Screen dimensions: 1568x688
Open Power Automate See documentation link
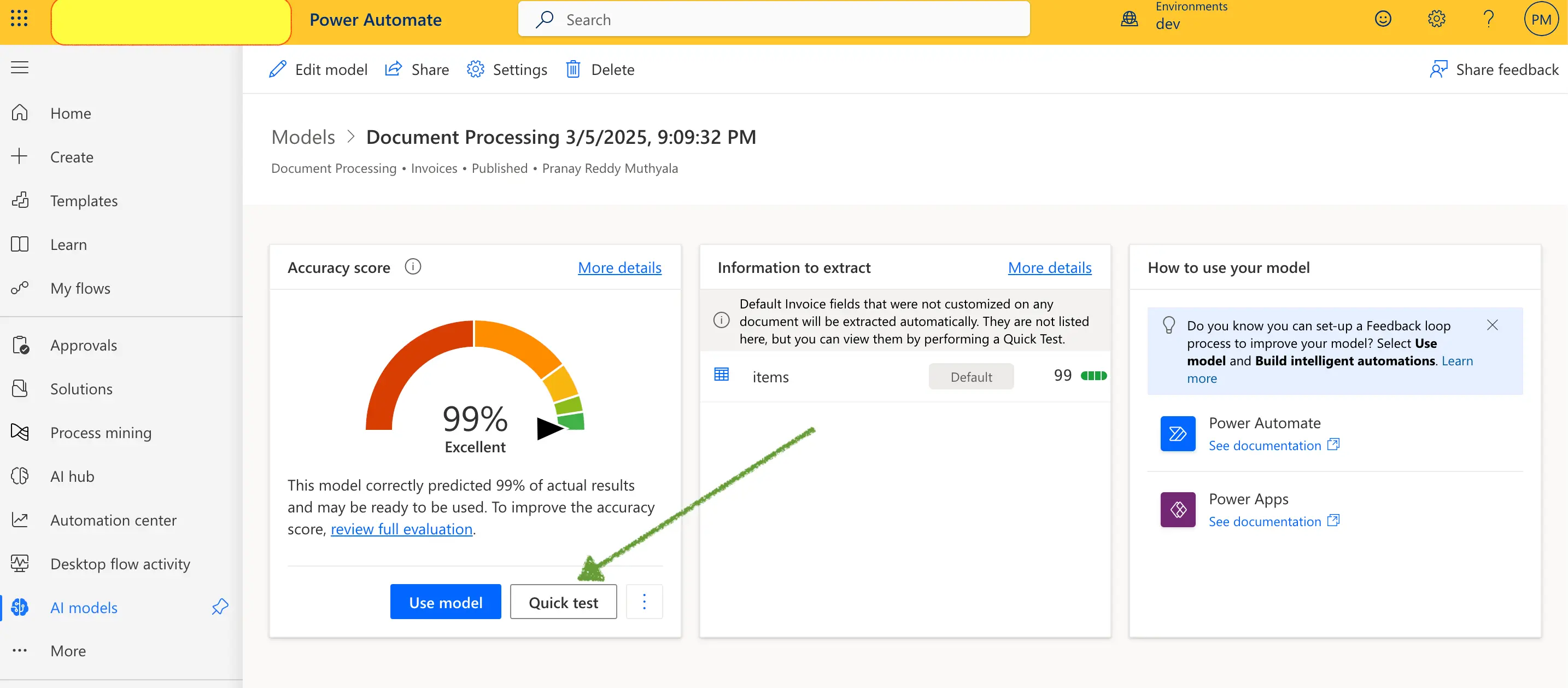[1273, 445]
